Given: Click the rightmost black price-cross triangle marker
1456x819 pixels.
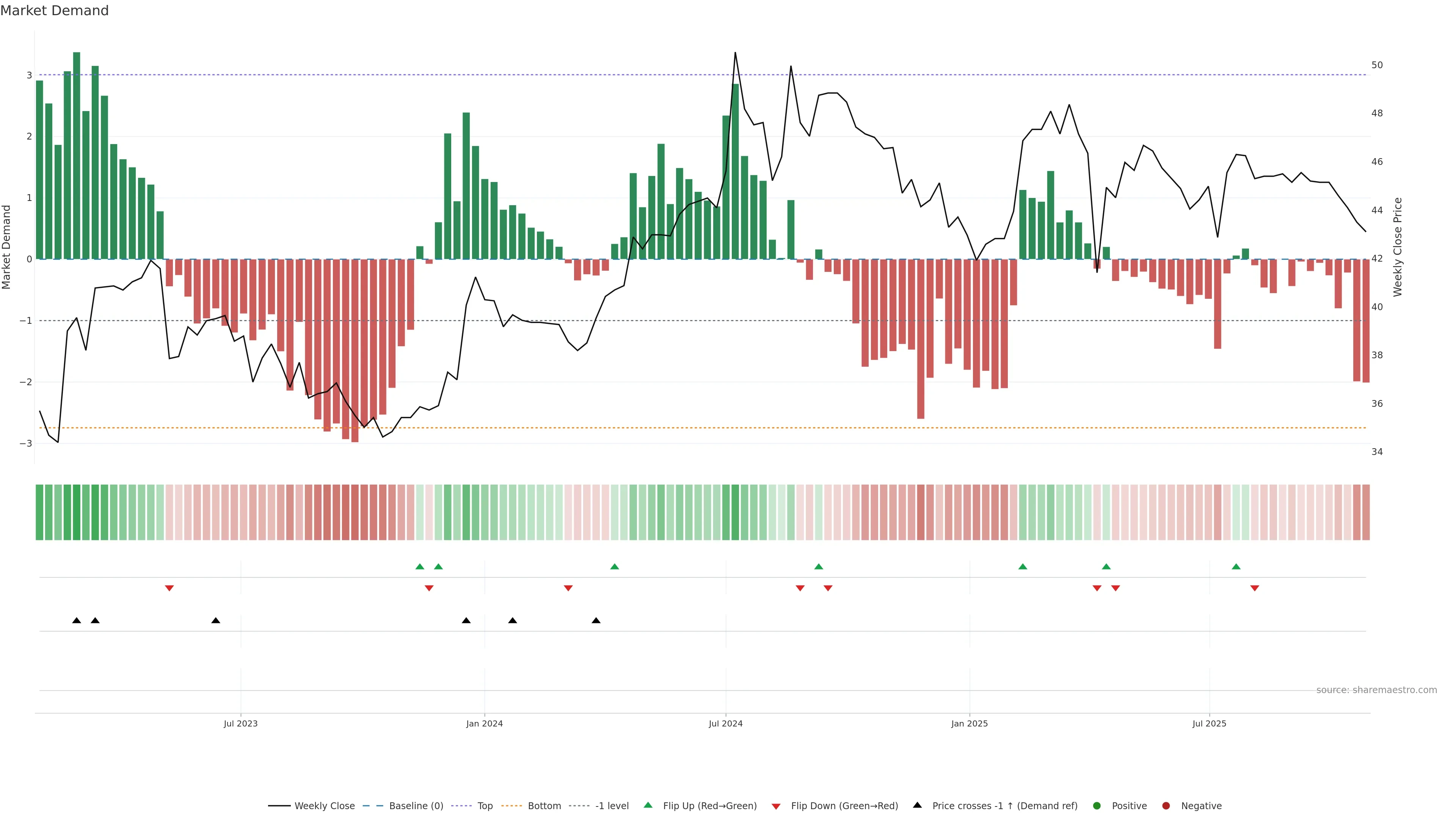Looking at the screenshot, I should tap(596, 621).
